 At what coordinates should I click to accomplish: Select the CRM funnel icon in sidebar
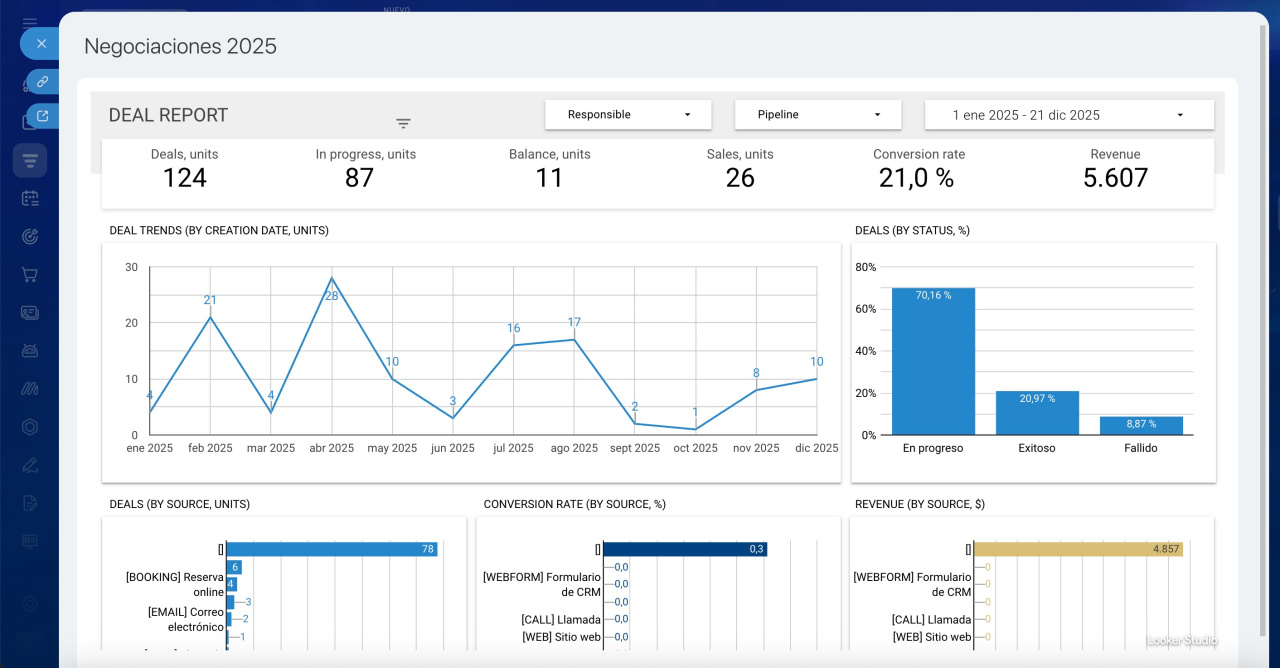(30, 160)
